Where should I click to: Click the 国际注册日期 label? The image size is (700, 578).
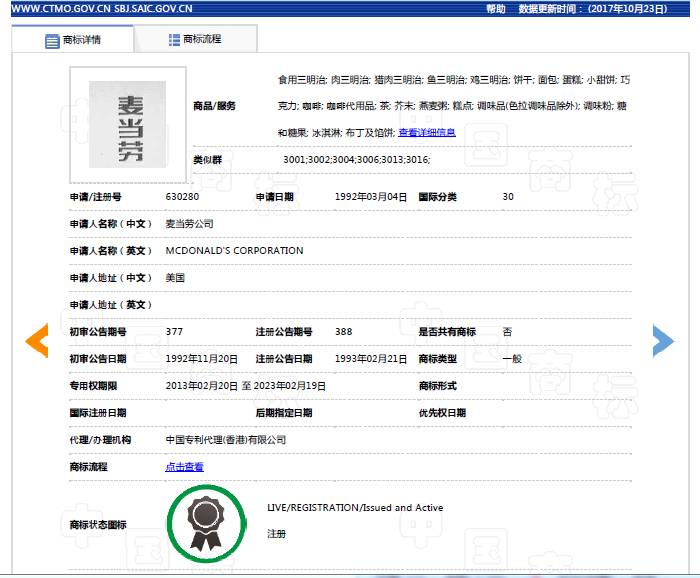98,413
